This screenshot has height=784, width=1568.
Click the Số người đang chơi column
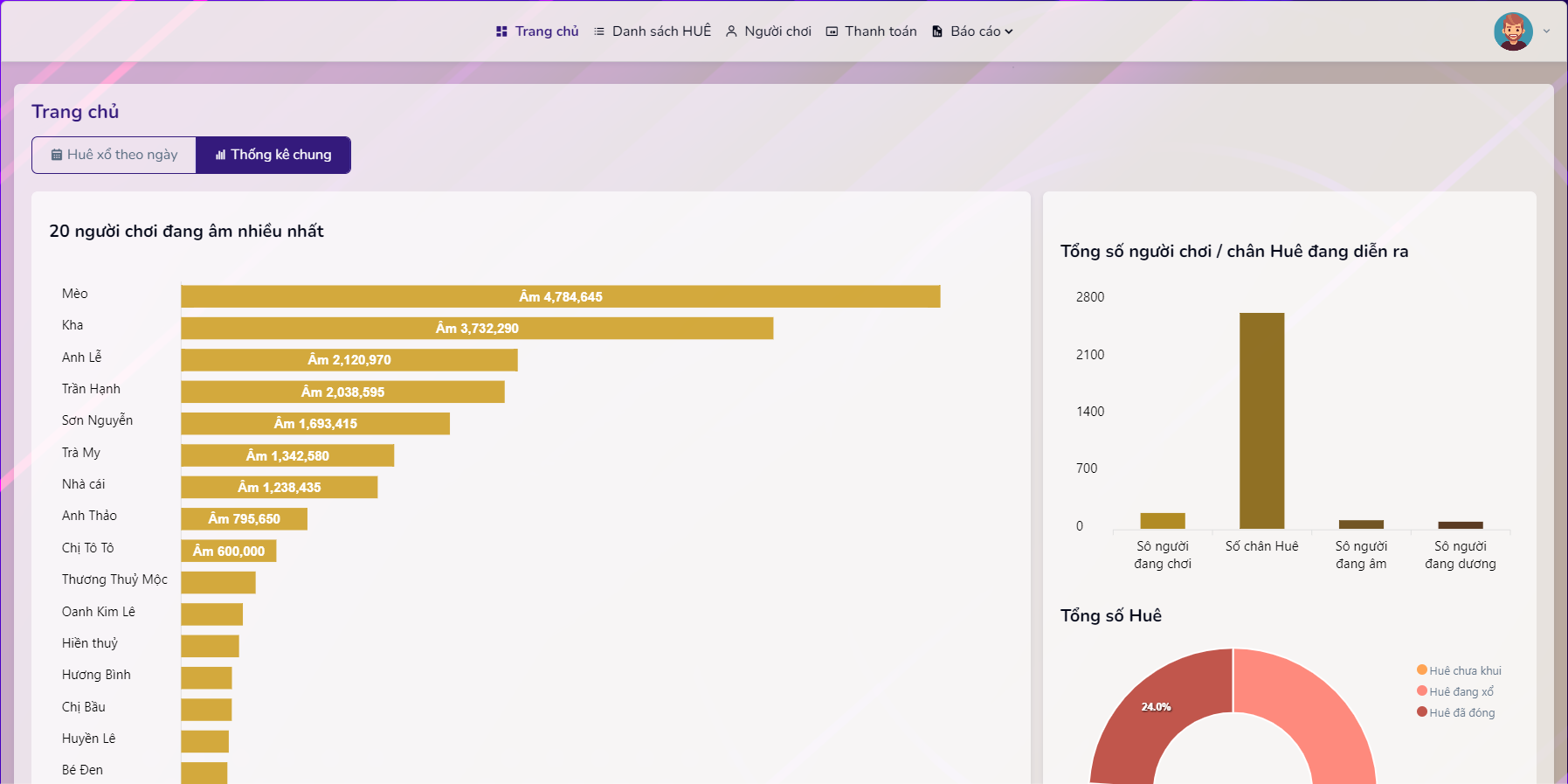coord(1163,521)
